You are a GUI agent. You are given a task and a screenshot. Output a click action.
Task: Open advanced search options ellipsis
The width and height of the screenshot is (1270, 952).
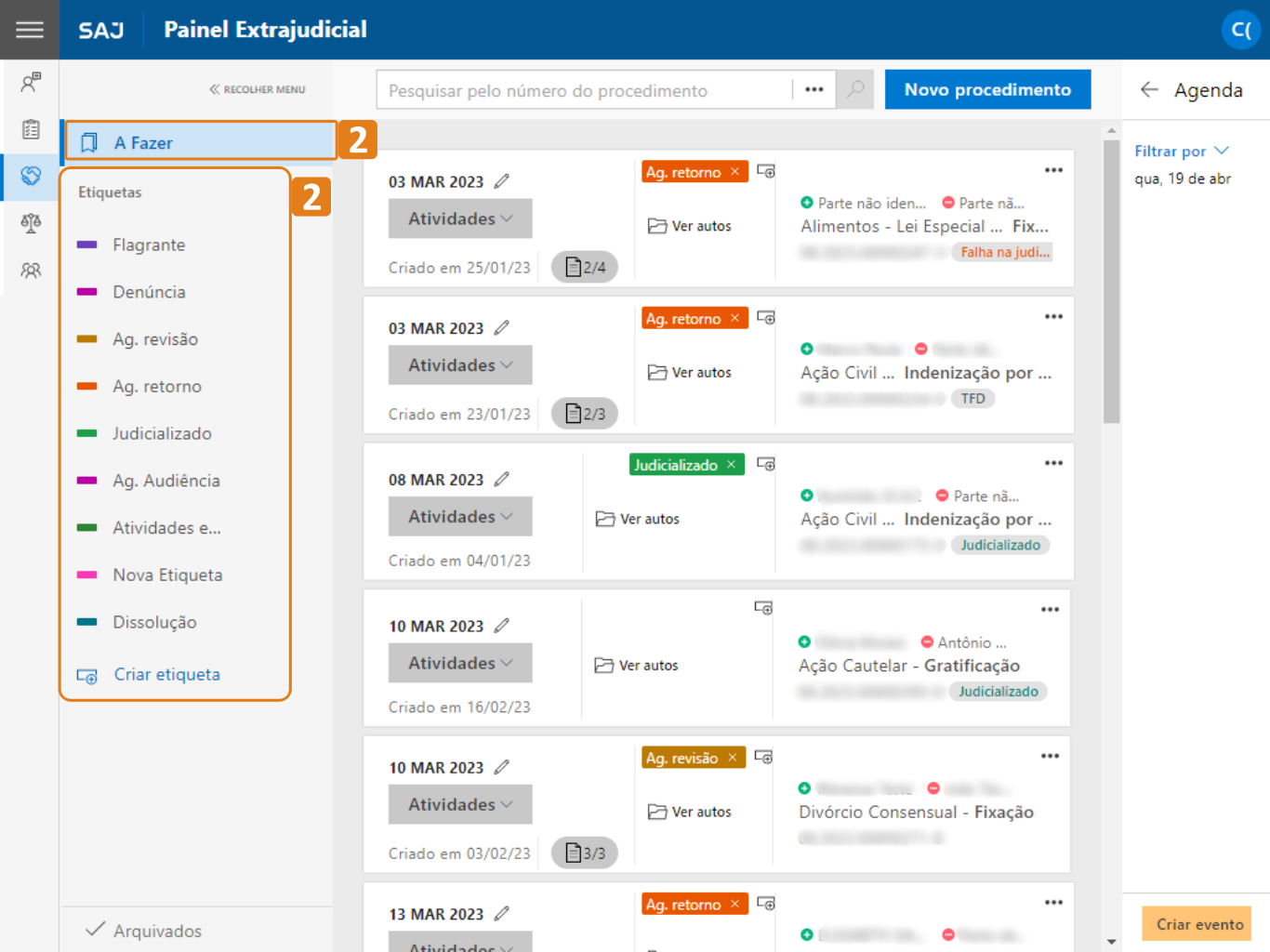coord(814,89)
